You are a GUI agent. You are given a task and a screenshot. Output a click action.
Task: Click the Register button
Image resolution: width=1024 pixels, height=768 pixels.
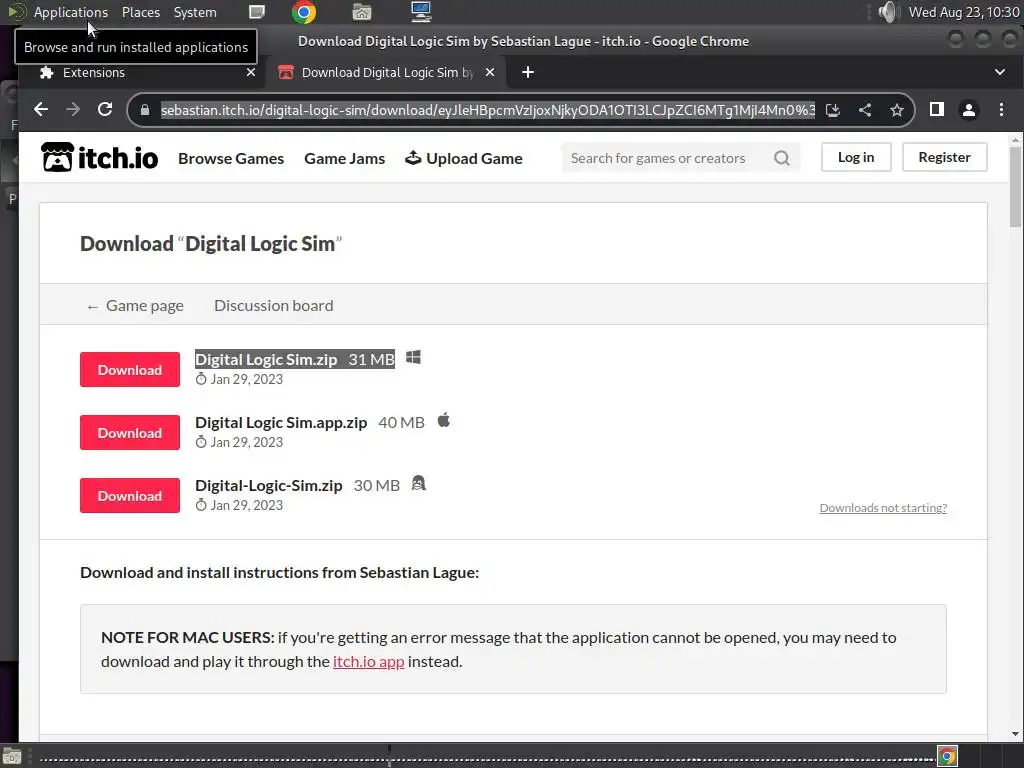pyautogui.click(x=944, y=157)
